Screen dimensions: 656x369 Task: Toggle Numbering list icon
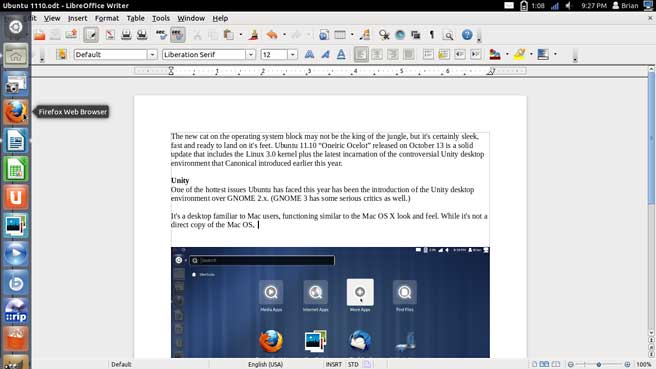(428, 54)
